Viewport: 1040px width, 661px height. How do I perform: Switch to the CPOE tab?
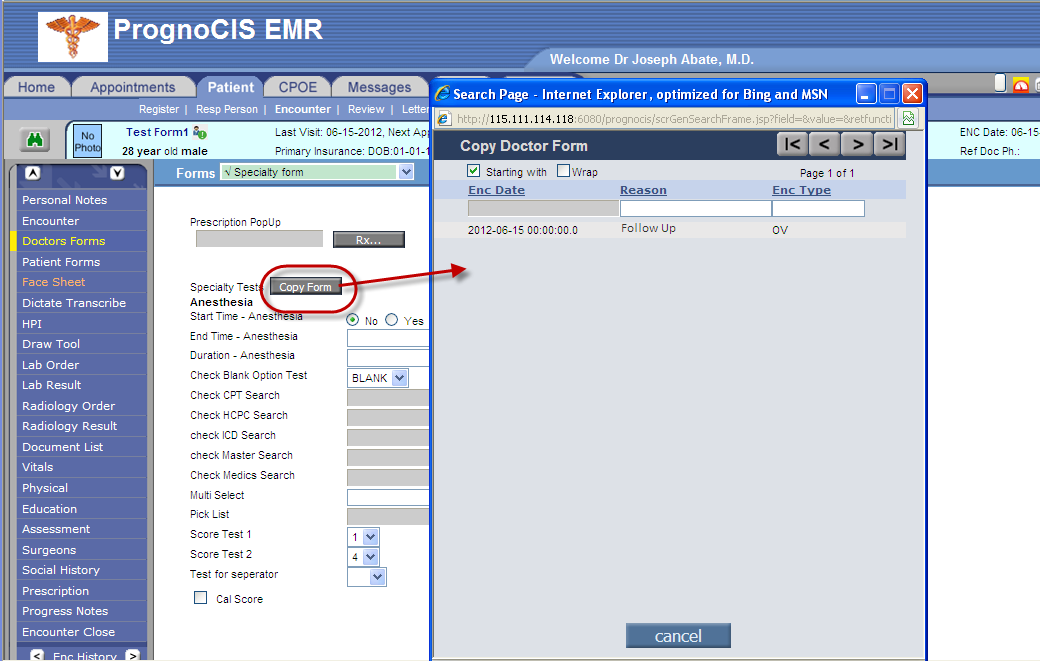pyautogui.click(x=298, y=87)
